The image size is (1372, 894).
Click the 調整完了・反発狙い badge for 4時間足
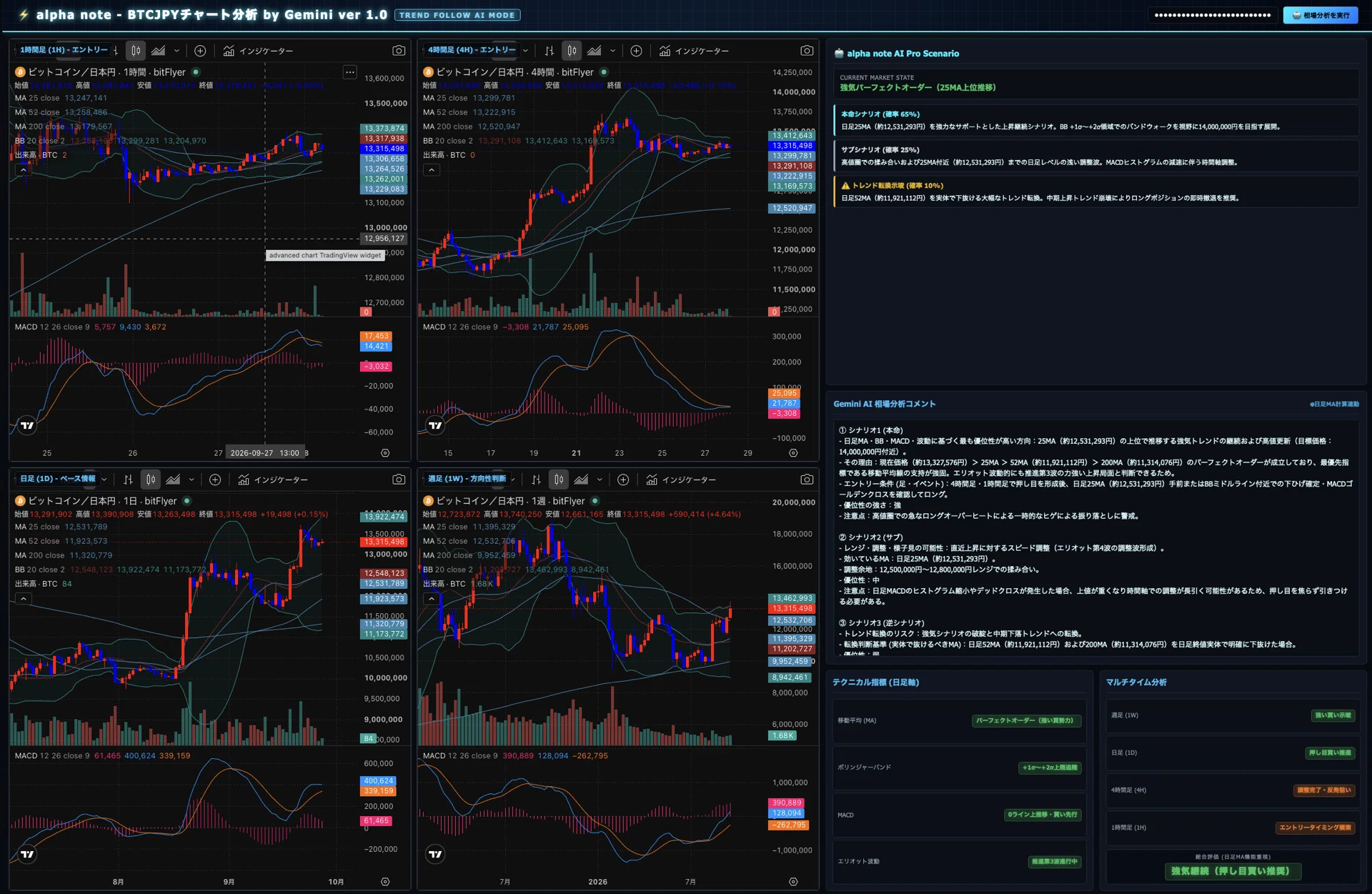(1323, 790)
